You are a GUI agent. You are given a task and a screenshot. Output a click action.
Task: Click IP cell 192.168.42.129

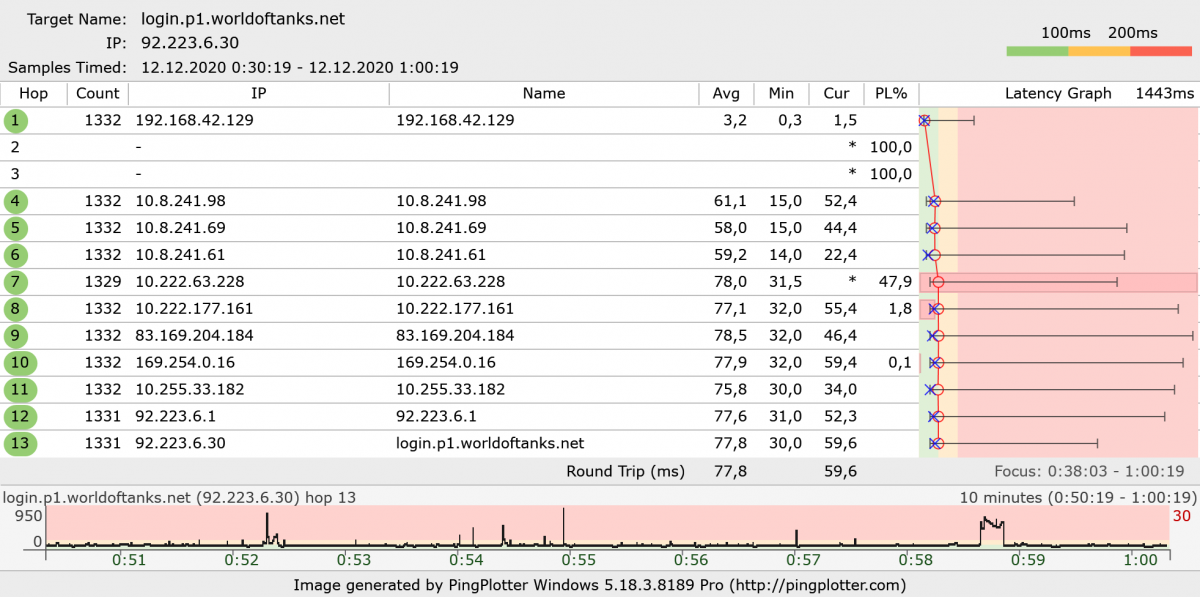pos(194,121)
